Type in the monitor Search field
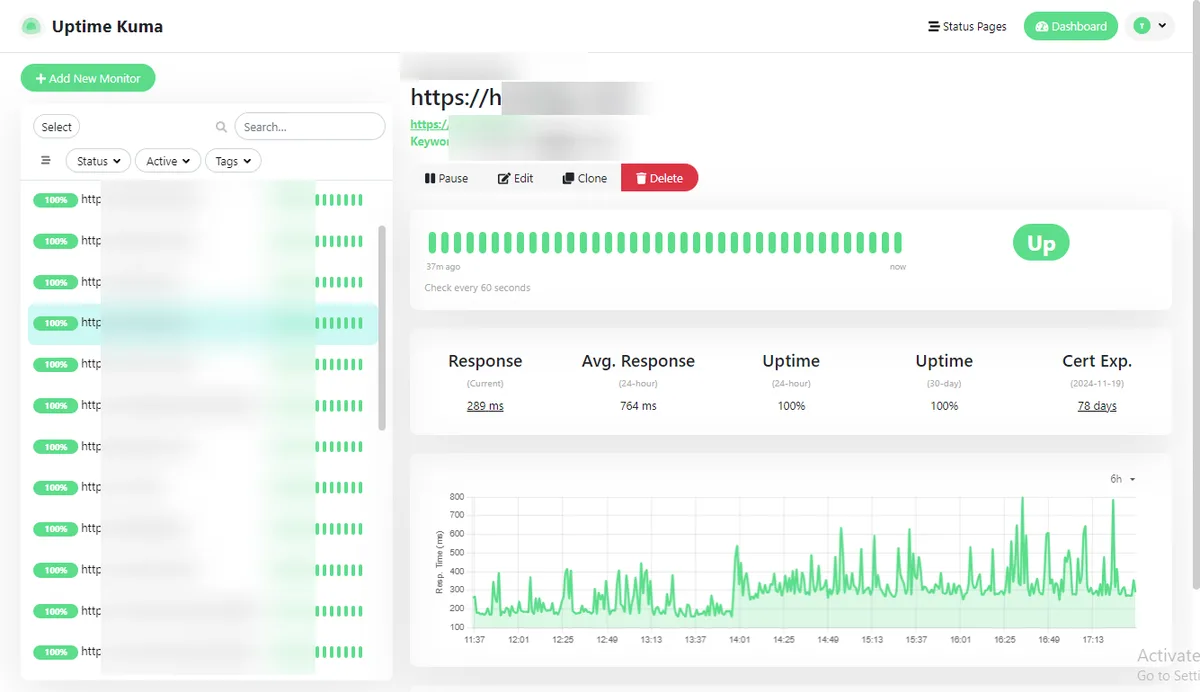This screenshot has width=1200, height=692. click(310, 127)
